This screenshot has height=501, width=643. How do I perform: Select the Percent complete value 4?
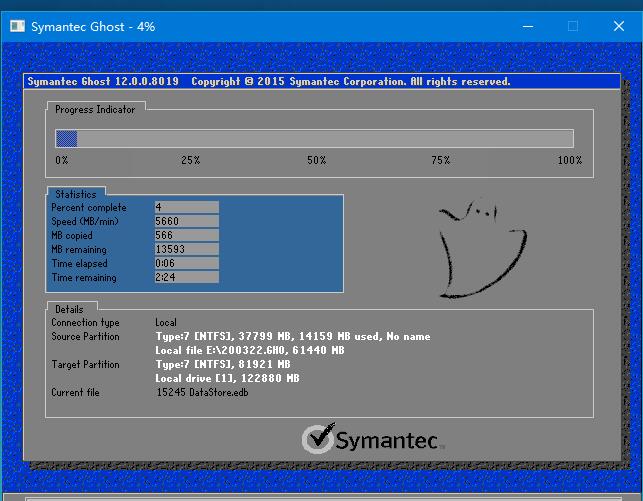(x=187, y=207)
